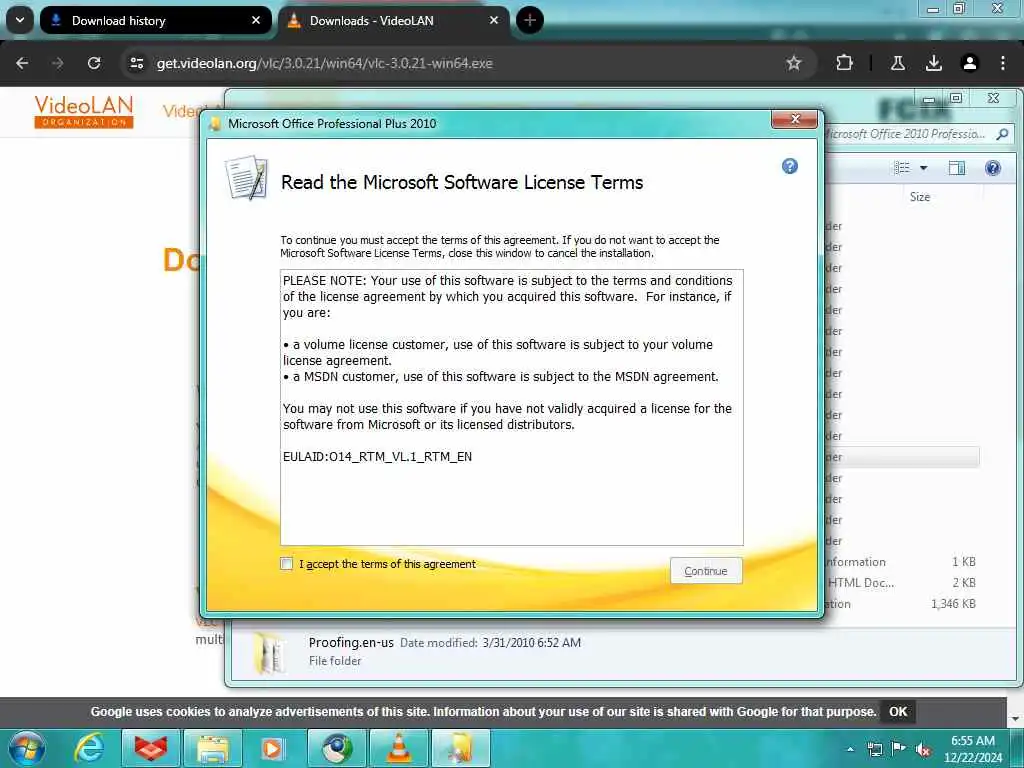Open the browser downloads icon
Screen dimensions: 1024x768
pos(934,63)
